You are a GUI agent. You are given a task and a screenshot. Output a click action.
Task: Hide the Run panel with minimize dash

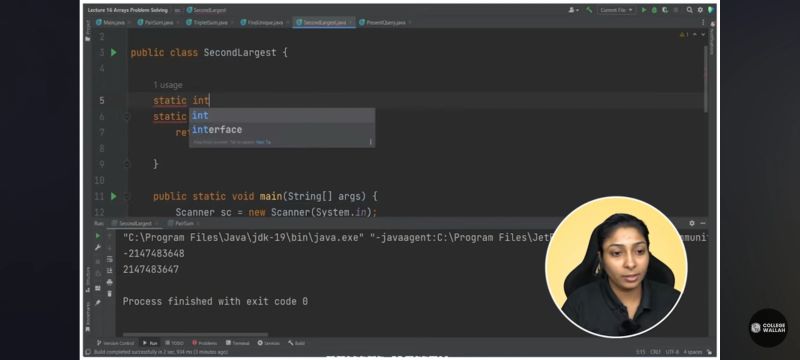point(703,223)
